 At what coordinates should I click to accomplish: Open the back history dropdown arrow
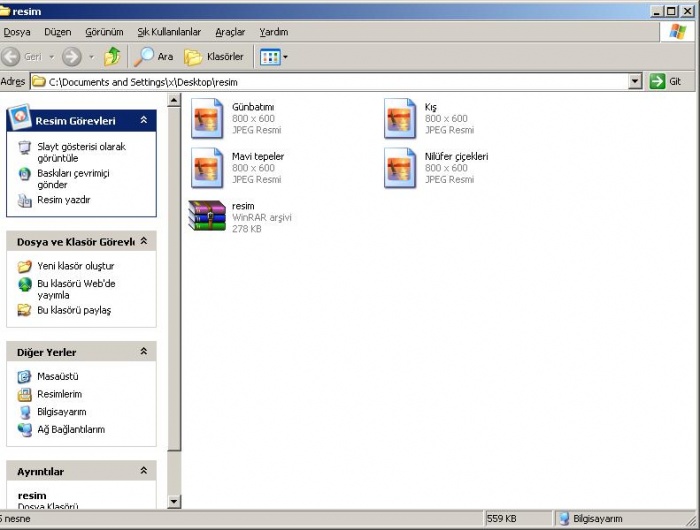coord(50,57)
